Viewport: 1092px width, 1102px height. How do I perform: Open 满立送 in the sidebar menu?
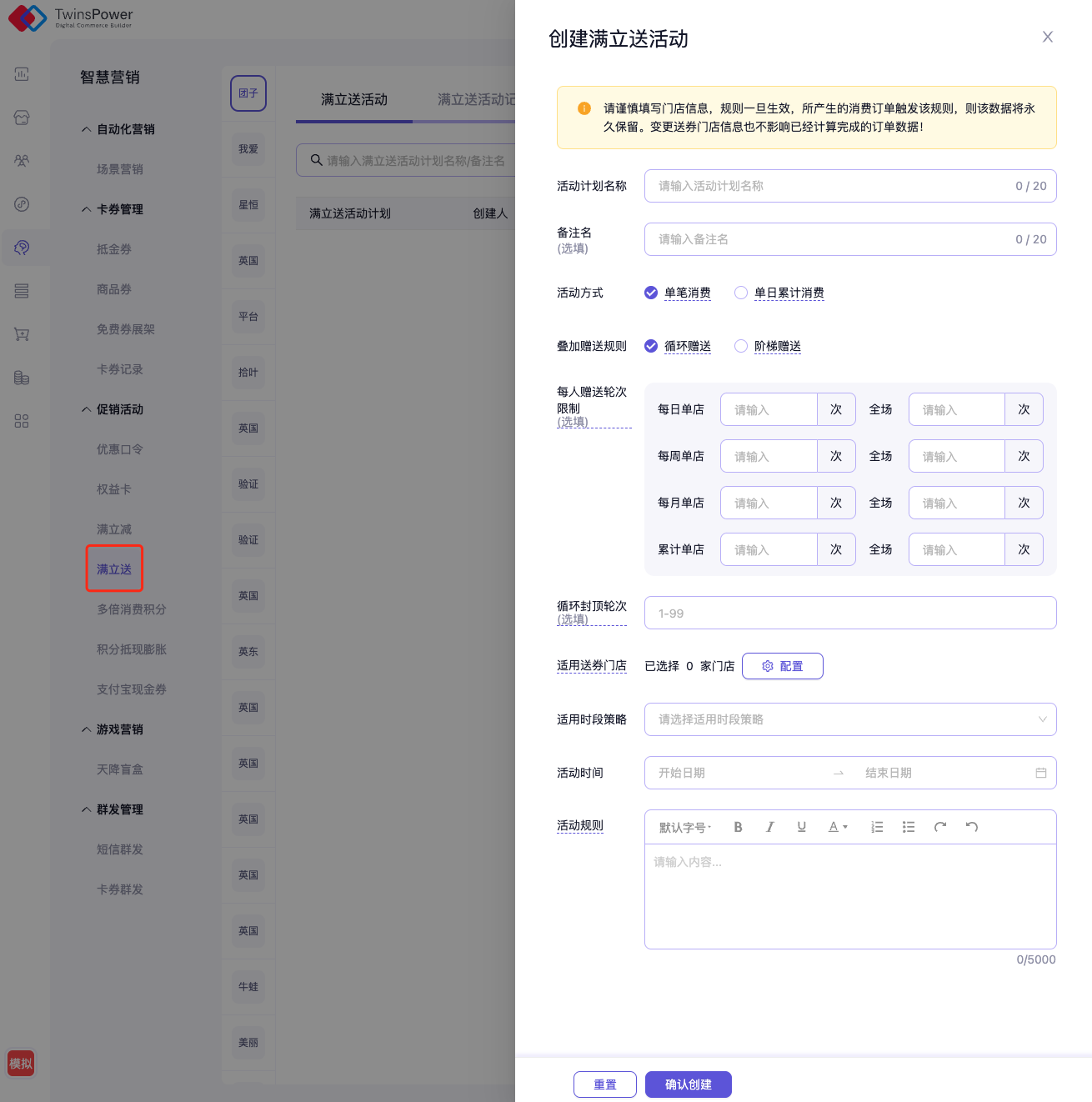114,569
